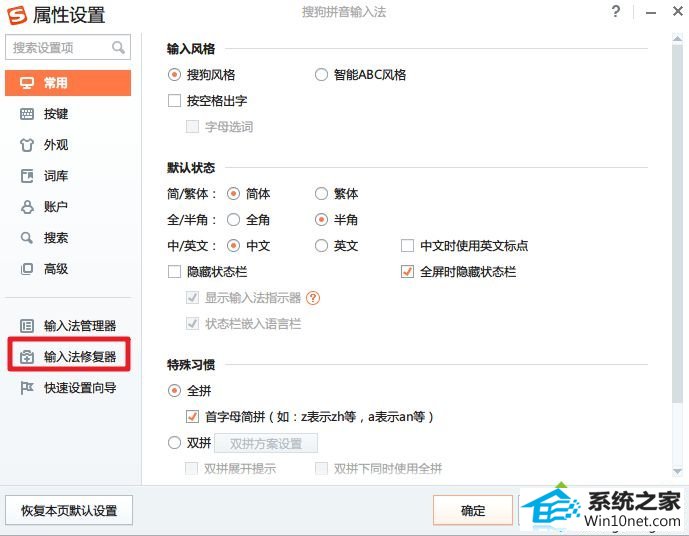The height and width of the screenshot is (536, 689).
Task: Click the user icon beside 账户
Action: pos(27,206)
